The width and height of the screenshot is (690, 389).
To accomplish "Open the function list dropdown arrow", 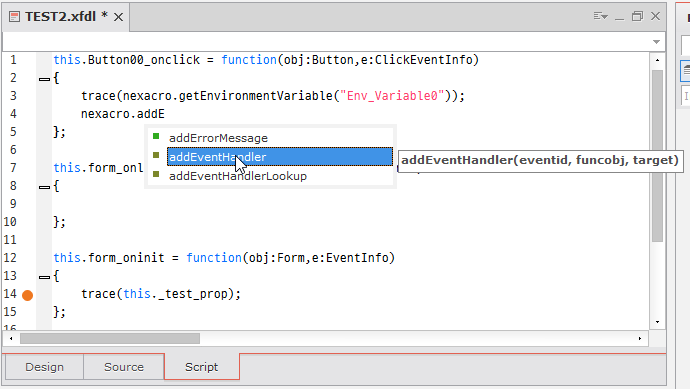I will coord(656,42).
